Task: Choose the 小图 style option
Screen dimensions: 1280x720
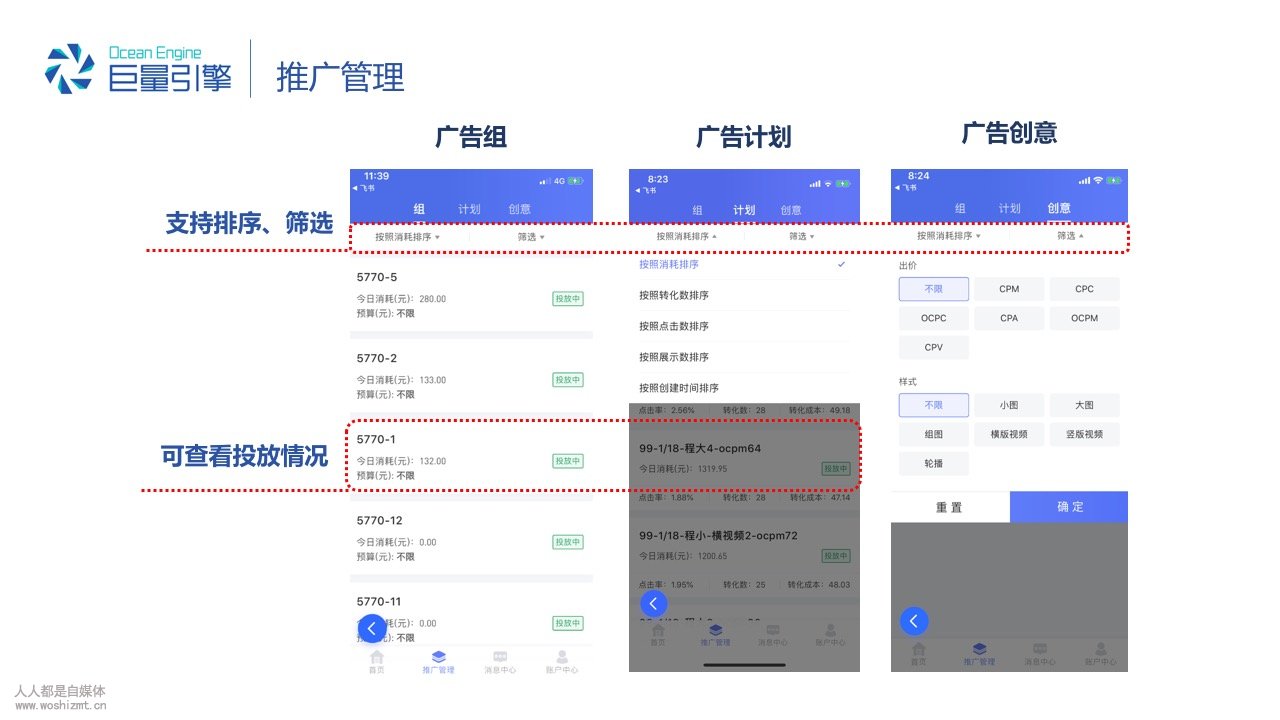Action: 1009,405
